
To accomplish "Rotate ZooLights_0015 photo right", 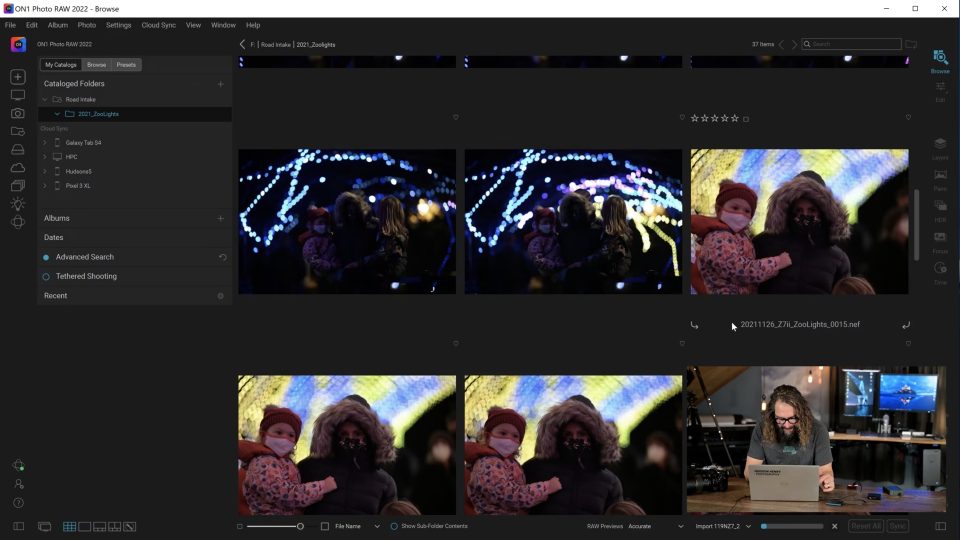I will [x=906, y=325].
